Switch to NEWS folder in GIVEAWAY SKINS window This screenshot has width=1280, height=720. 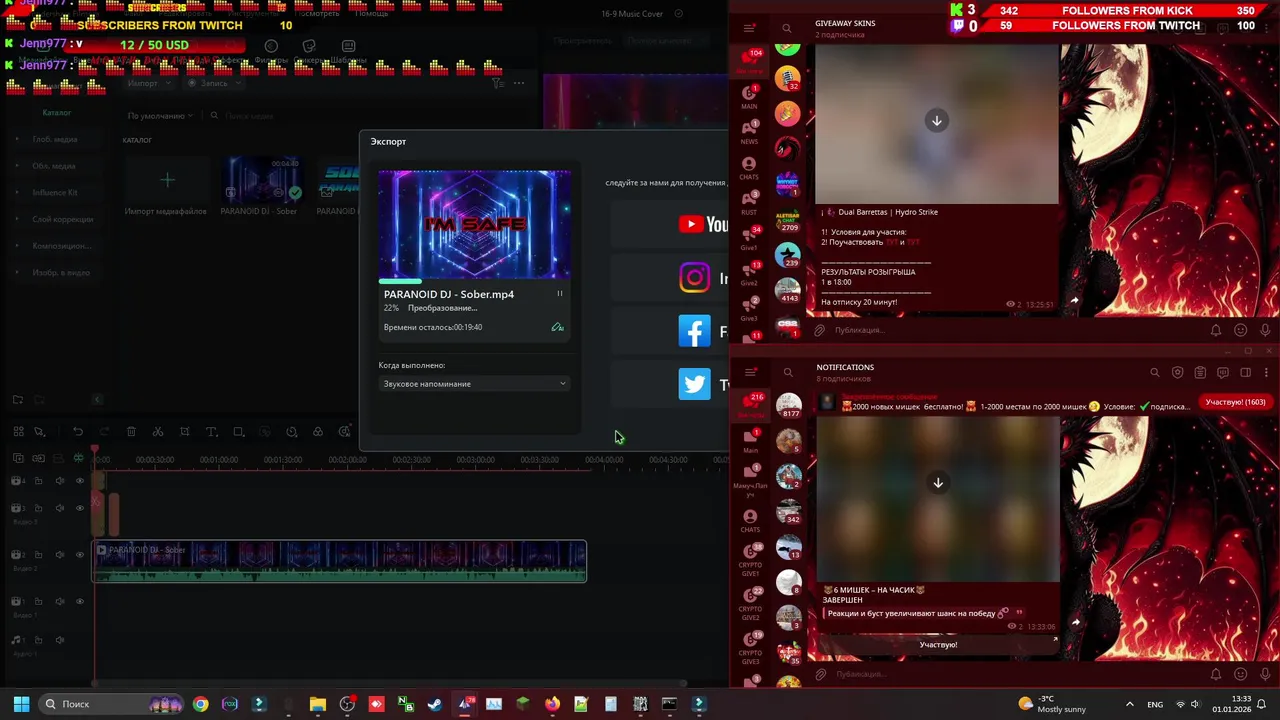749,131
